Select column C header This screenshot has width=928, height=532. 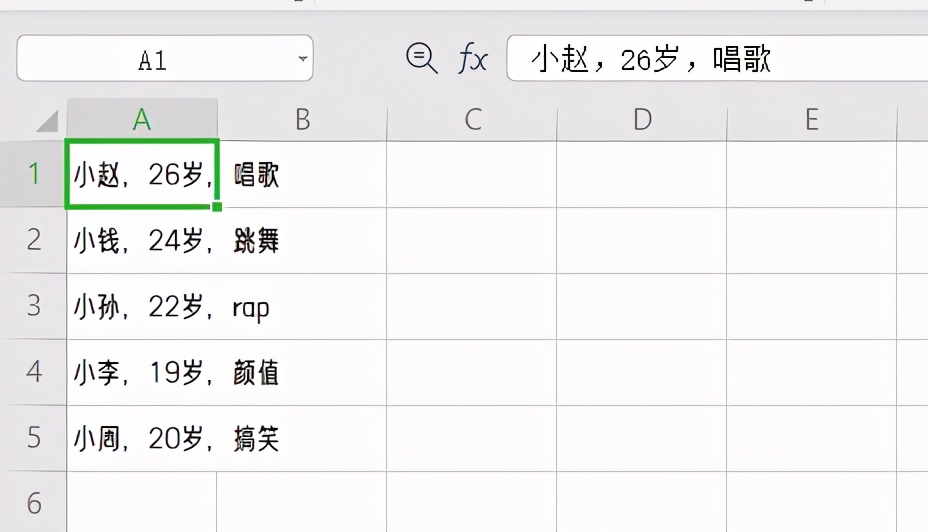(472, 120)
